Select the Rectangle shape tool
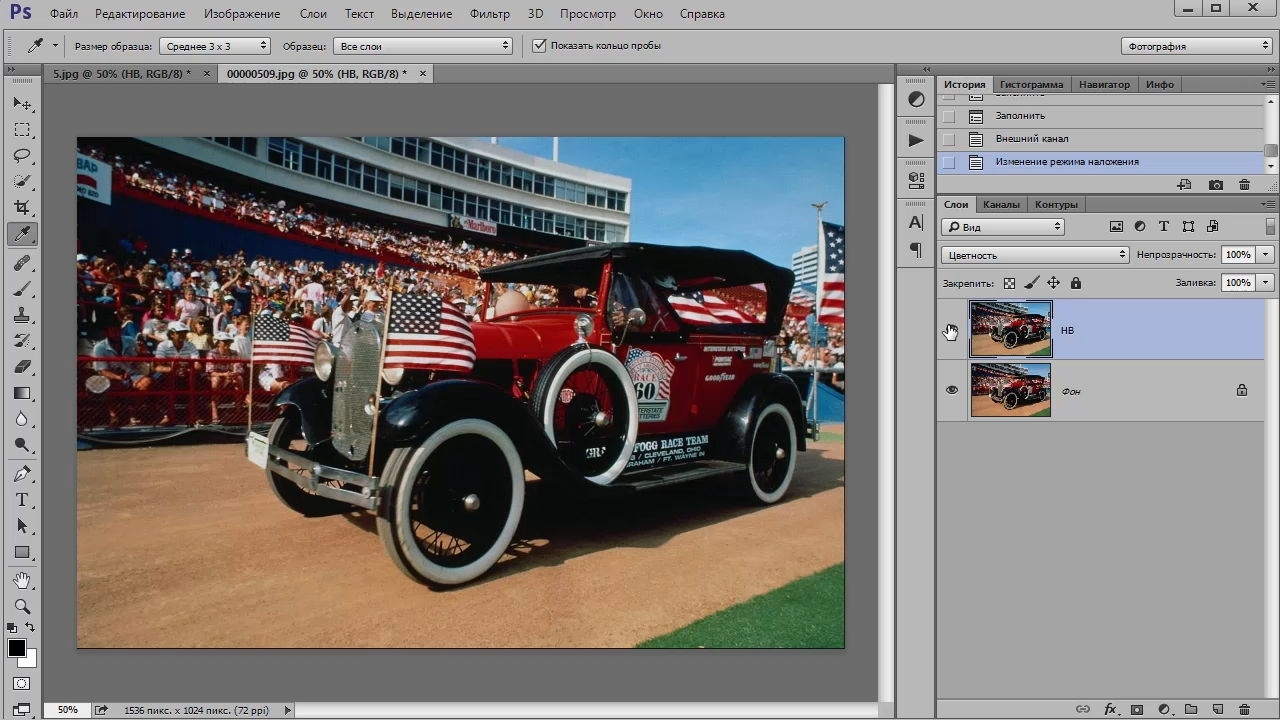The width and height of the screenshot is (1280, 720). click(22, 552)
